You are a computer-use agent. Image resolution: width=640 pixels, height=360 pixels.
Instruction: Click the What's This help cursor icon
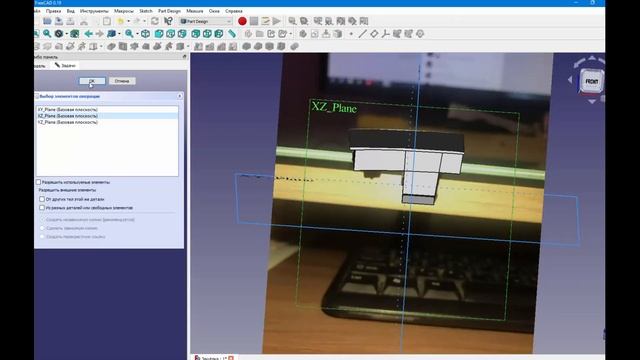tap(168, 21)
